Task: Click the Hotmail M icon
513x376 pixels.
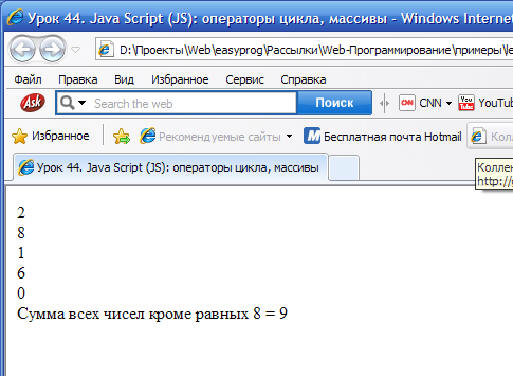Action: pyautogui.click(x=312, y=136)
